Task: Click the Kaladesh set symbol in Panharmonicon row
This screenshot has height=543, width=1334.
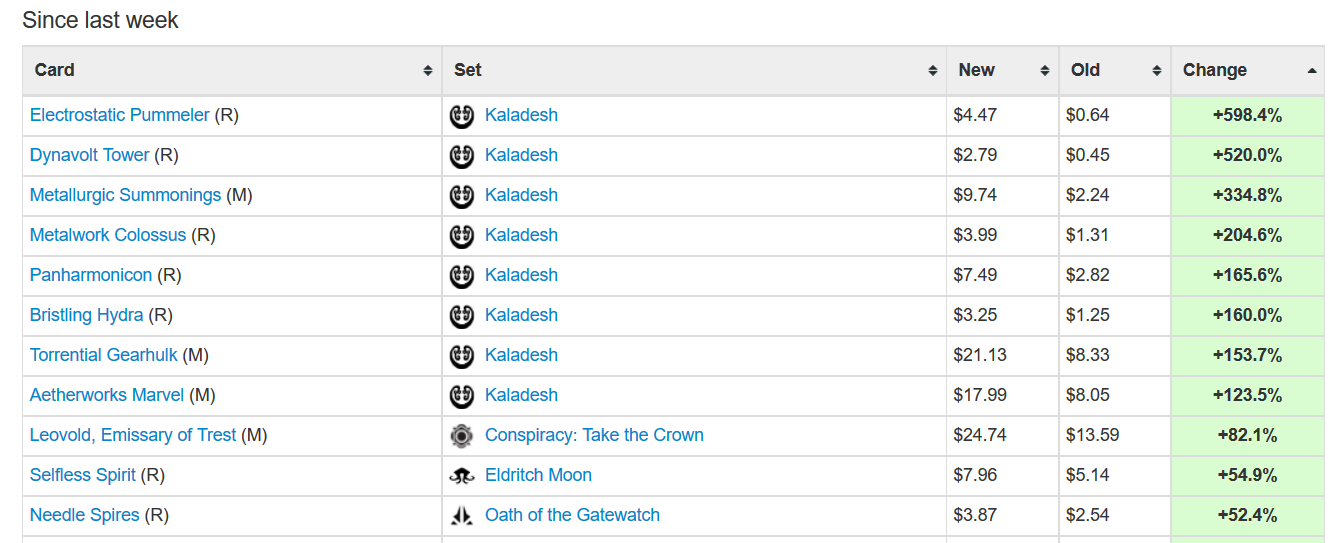Action: [461, 275]
